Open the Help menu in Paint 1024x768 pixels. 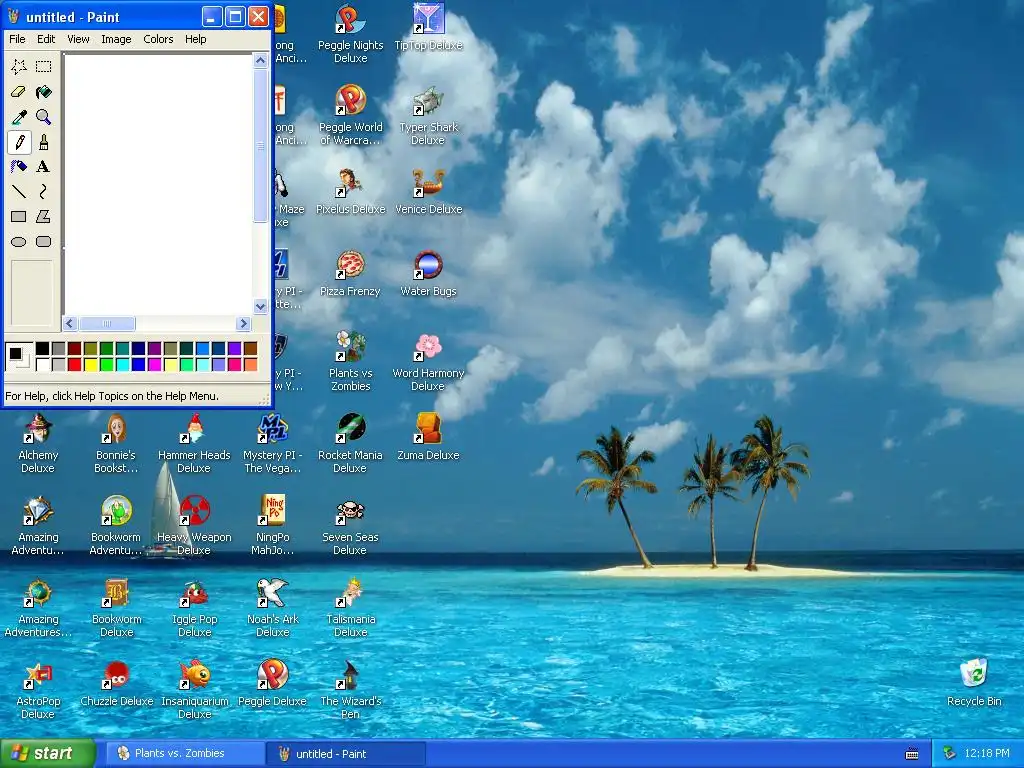(x=195, y=39)
